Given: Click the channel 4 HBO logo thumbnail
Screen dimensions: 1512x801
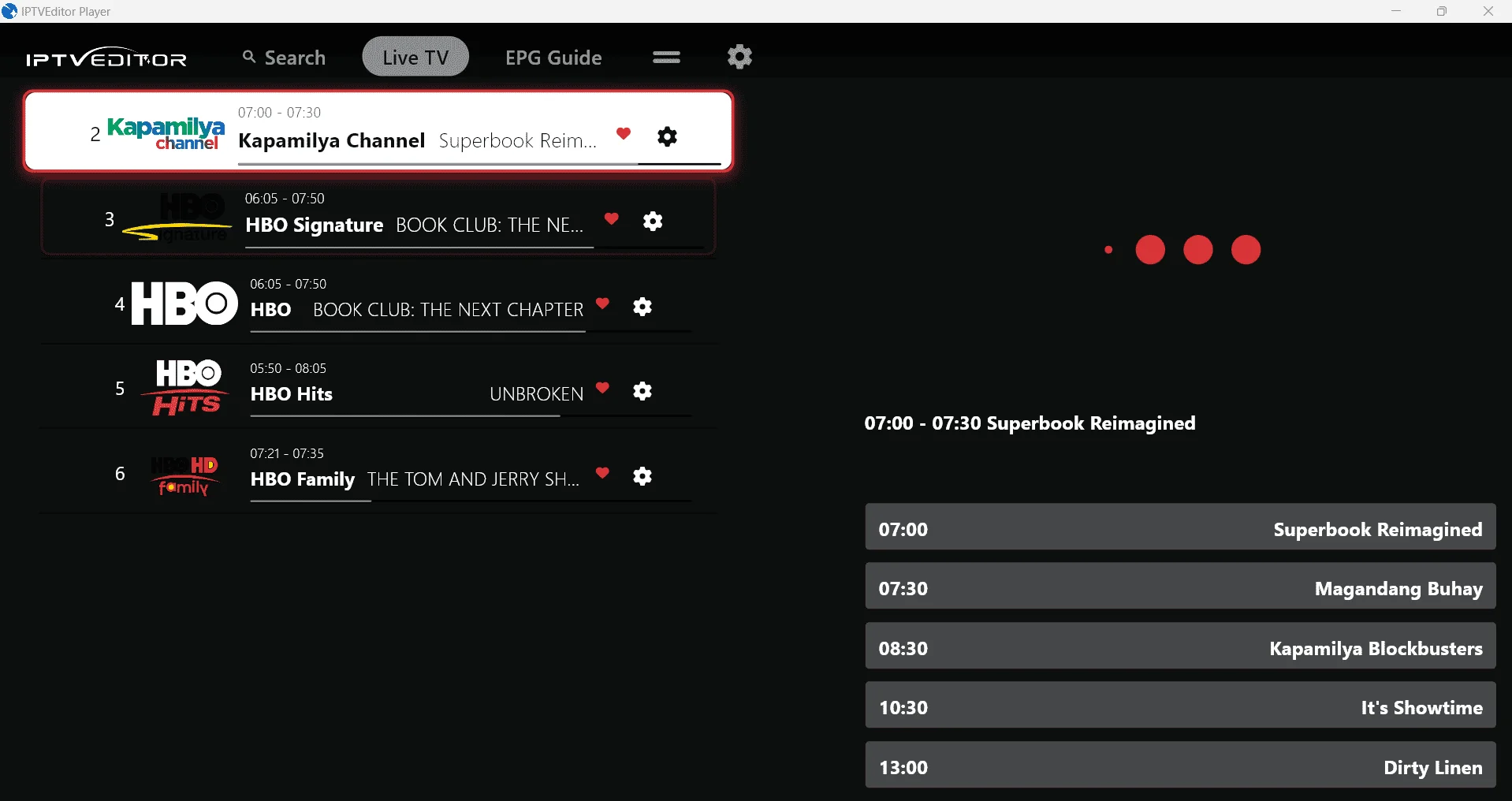Looking at the screenshot, I should [x=184, y=304].
